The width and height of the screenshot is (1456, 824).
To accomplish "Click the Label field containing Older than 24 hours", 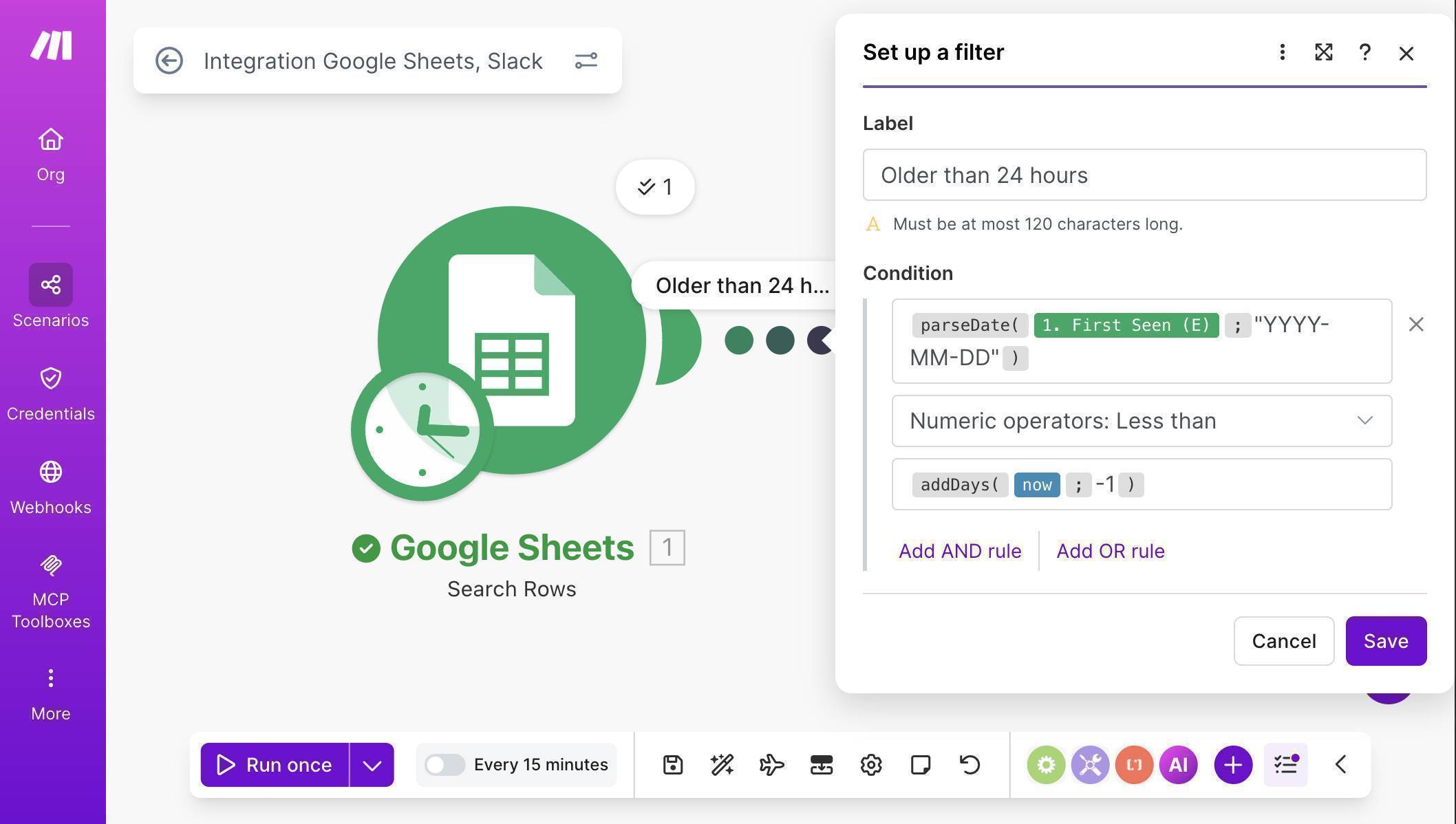I will click(x=1142, y=175).
